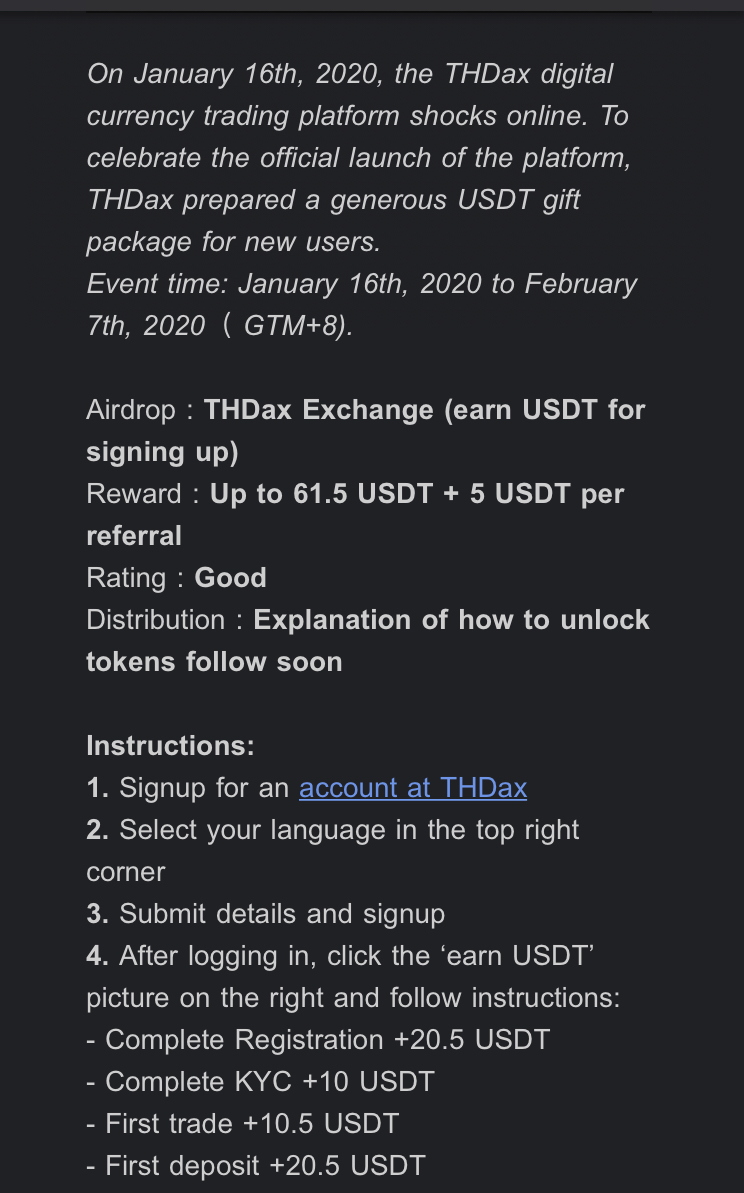Open the "account at THDax" link
This screenshot has width=744, height=1193.
point(412,788)
